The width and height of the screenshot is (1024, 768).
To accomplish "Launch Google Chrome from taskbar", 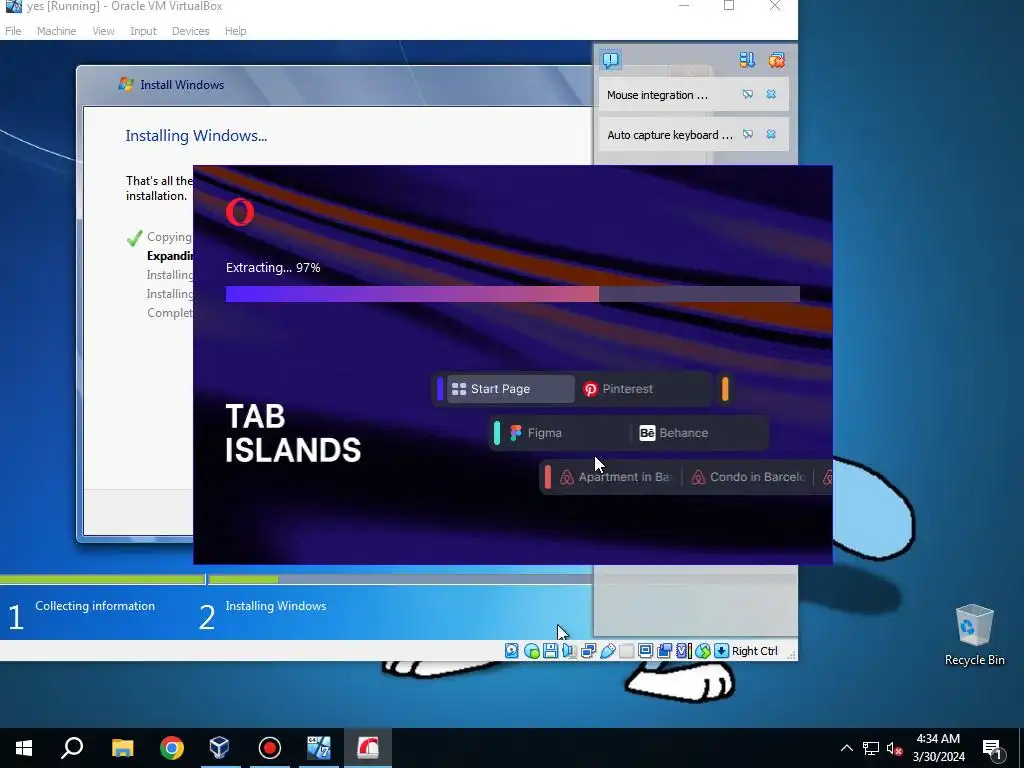I will tap(172, 748).
